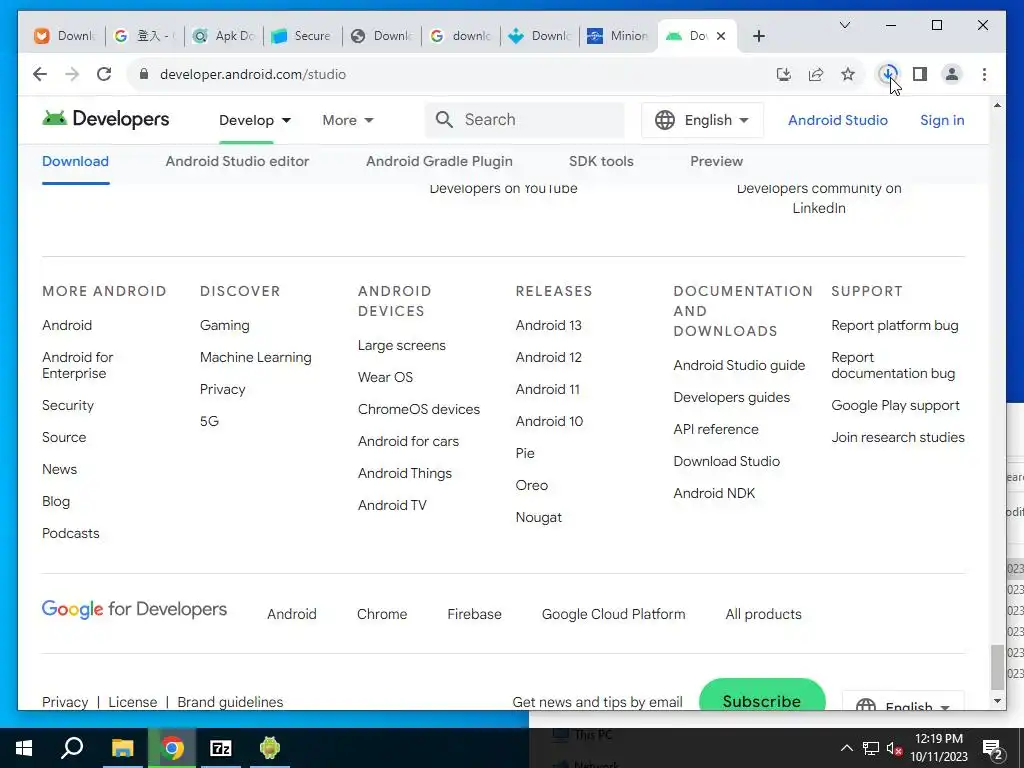Open Windows Start menu

(24, 748)
